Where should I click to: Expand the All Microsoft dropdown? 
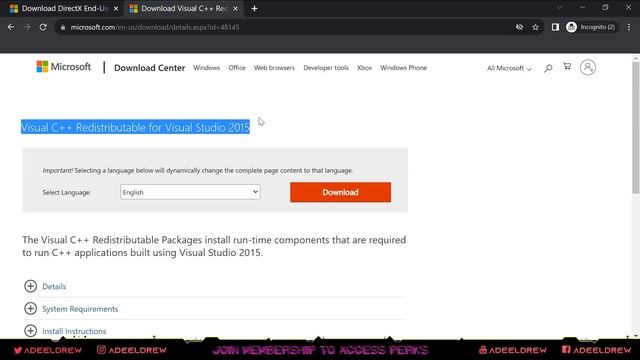(x=509, y=68)
